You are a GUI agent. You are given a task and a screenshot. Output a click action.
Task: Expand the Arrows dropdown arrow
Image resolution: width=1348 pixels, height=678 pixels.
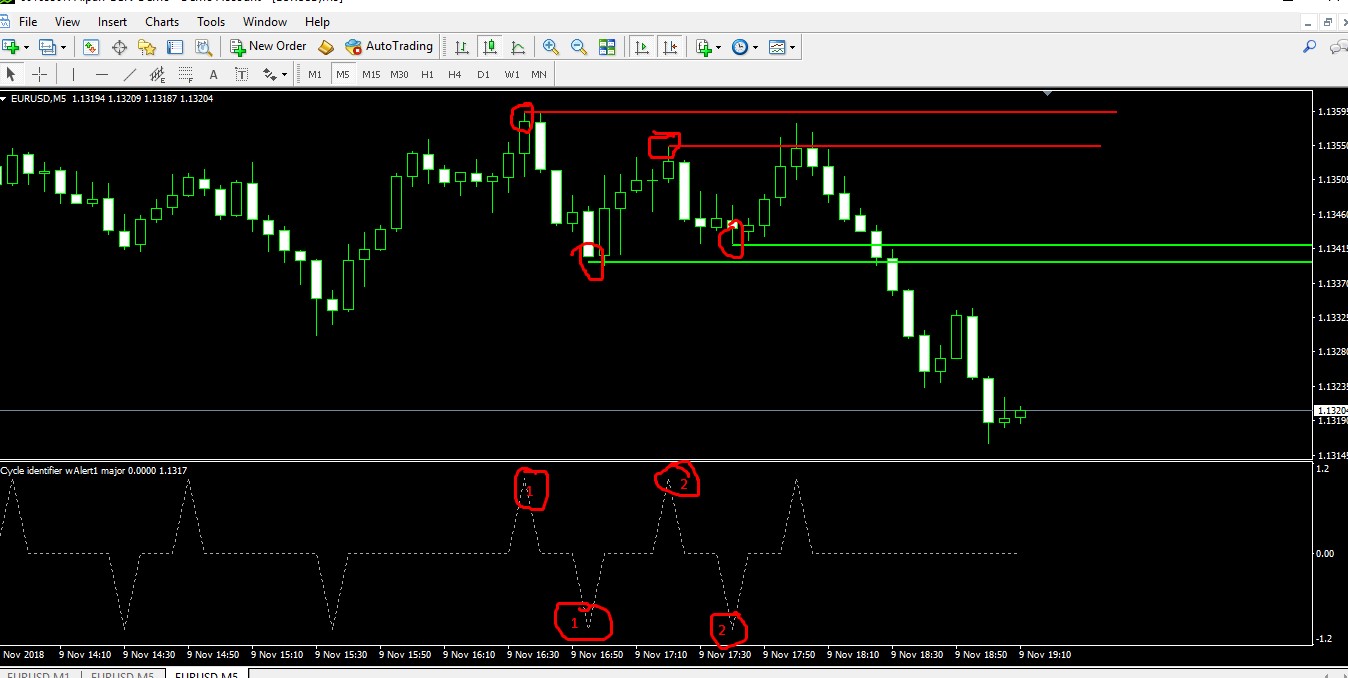coord(285,75)
